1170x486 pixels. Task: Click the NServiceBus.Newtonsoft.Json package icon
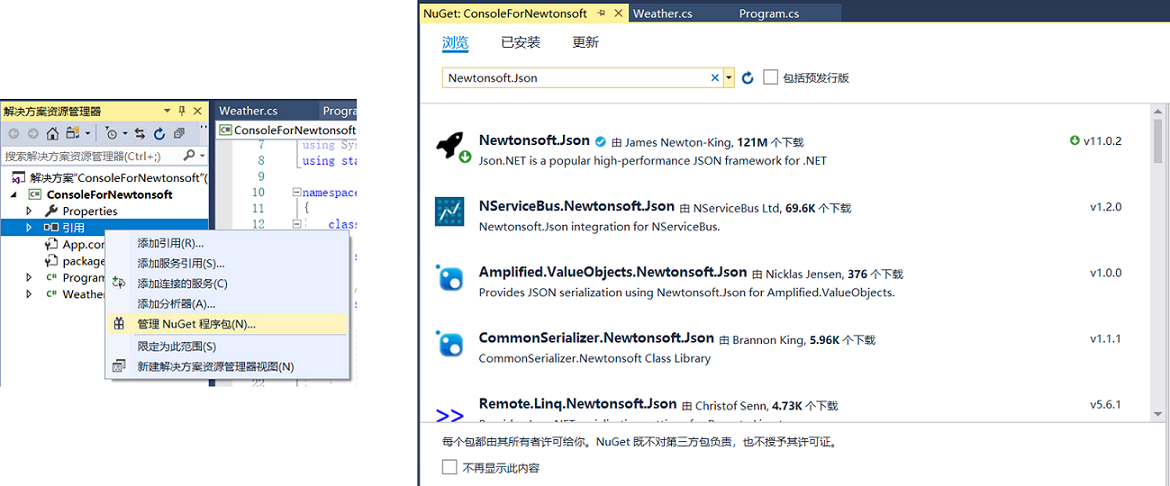(450, 211)
